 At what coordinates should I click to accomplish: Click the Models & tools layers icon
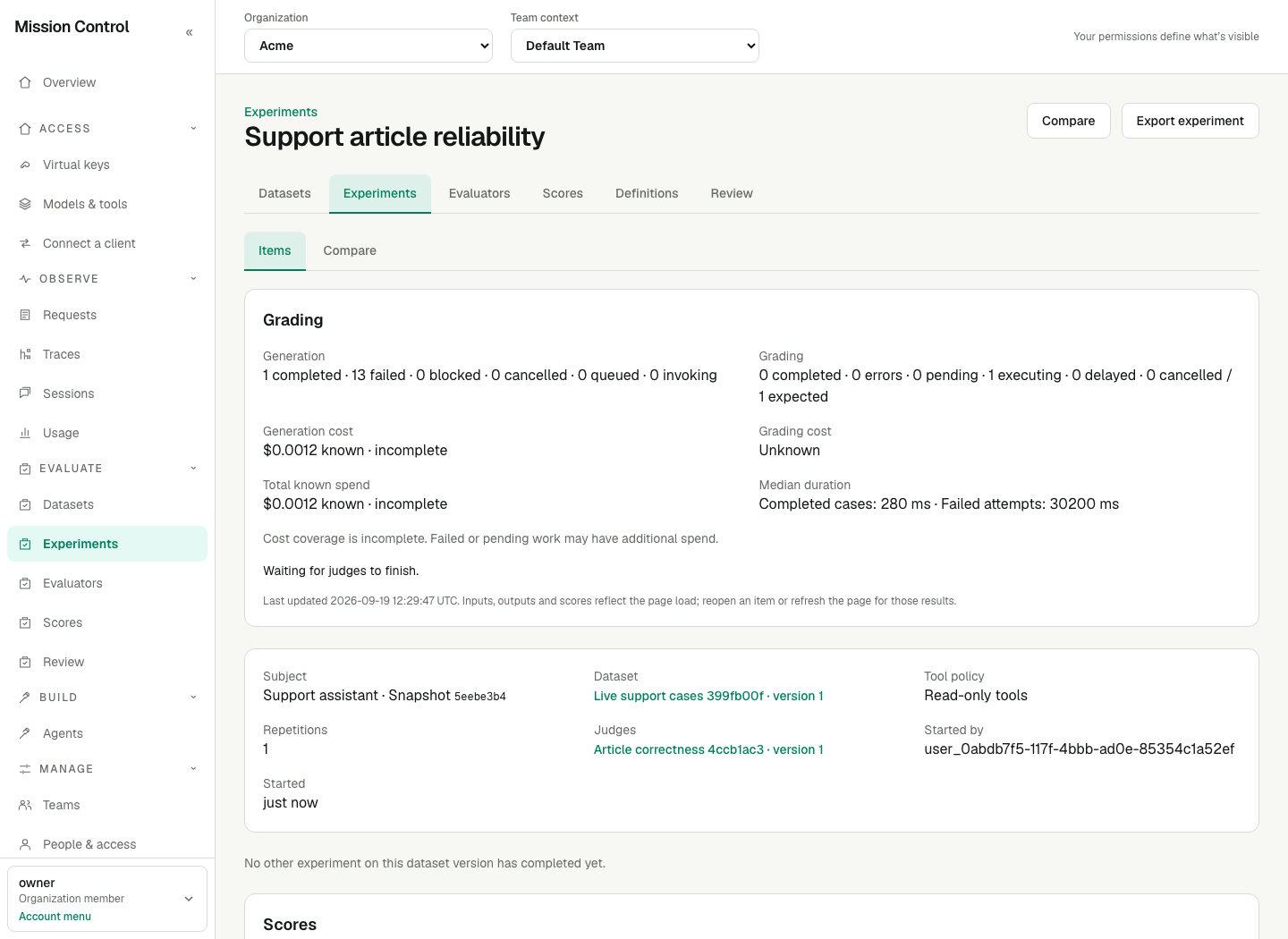[25, 204]
